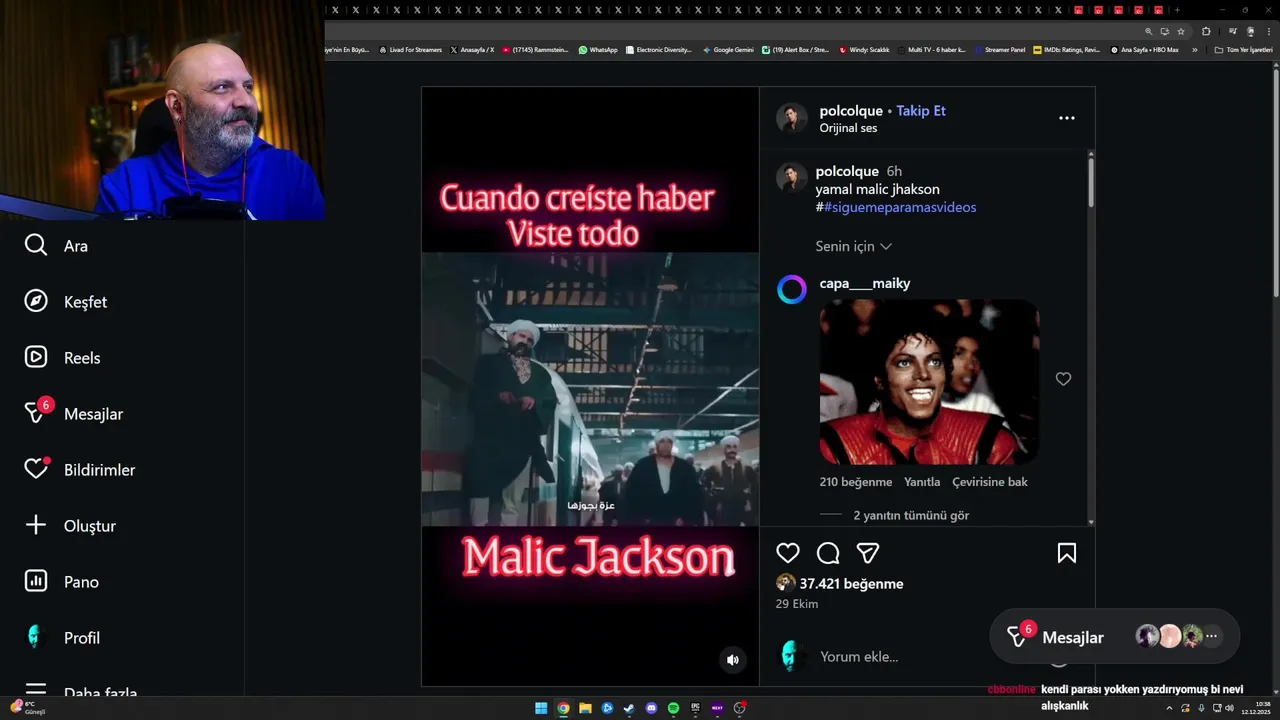Open IMDb: Ratings bookmark
Image resolution: width=1280 pixels, height=720 pixels.
point(1067,50)
